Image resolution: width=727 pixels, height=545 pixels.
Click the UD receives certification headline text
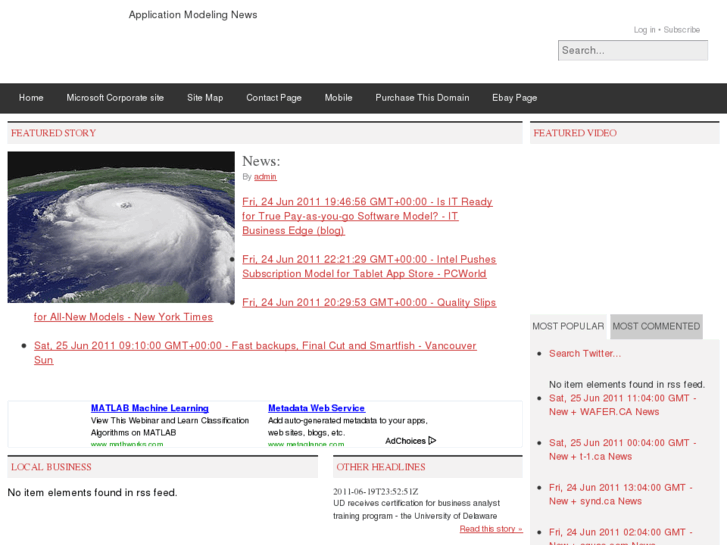click(x=416, y=509)
